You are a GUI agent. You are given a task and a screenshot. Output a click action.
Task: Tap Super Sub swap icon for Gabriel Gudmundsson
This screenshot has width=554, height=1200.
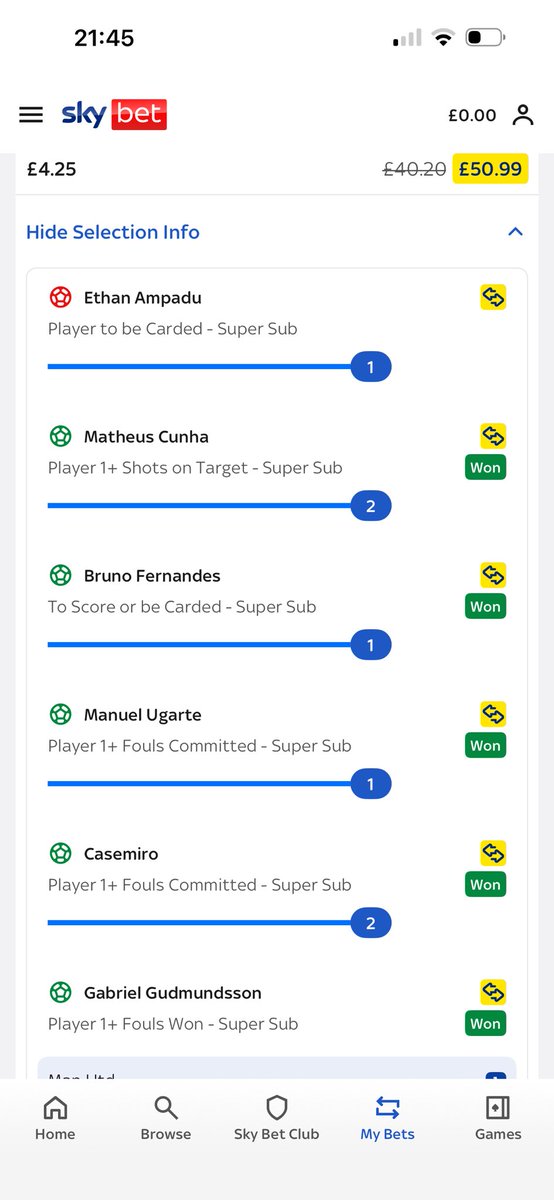coord(493,992)
